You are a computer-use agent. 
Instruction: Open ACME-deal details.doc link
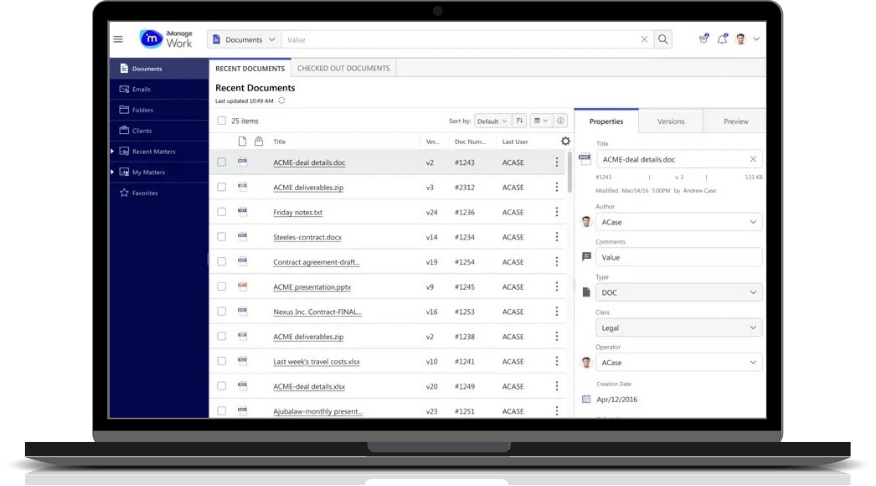click(309, 163)
